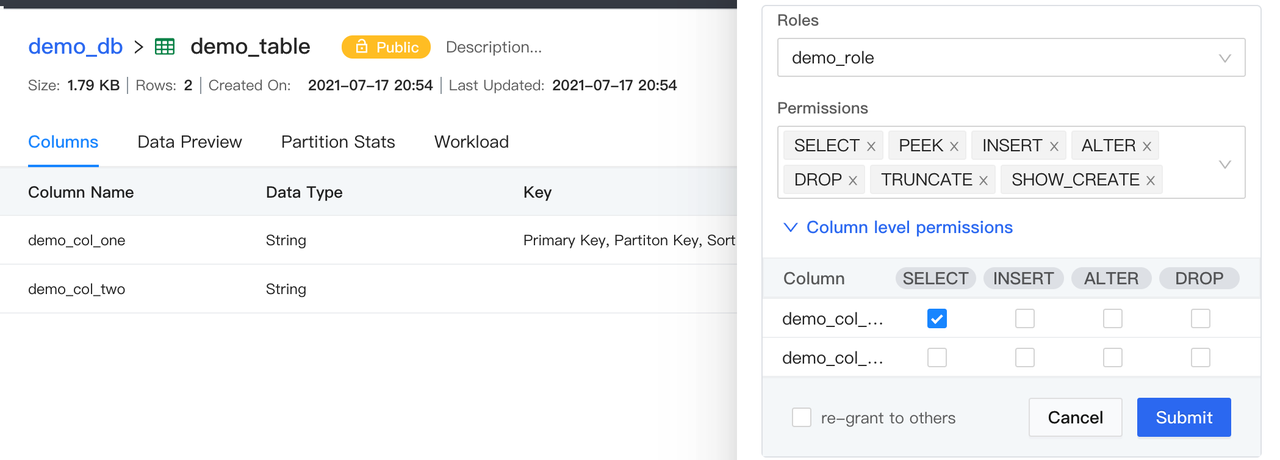Expand the Permissions dropdown arrow
1280x460 pixels.
coord(1225,163)
